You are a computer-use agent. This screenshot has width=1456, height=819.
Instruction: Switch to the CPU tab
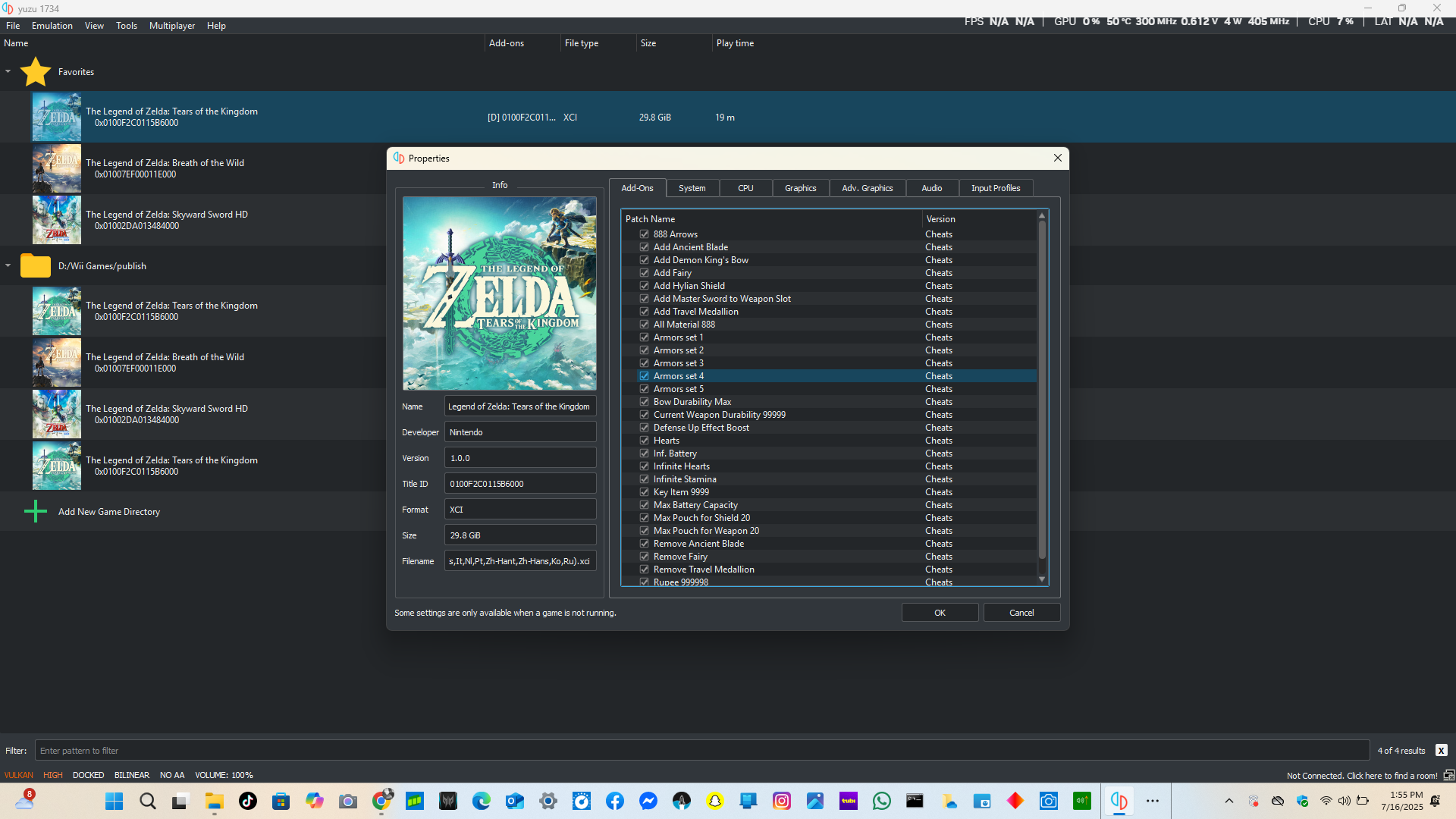coord(745,188)
